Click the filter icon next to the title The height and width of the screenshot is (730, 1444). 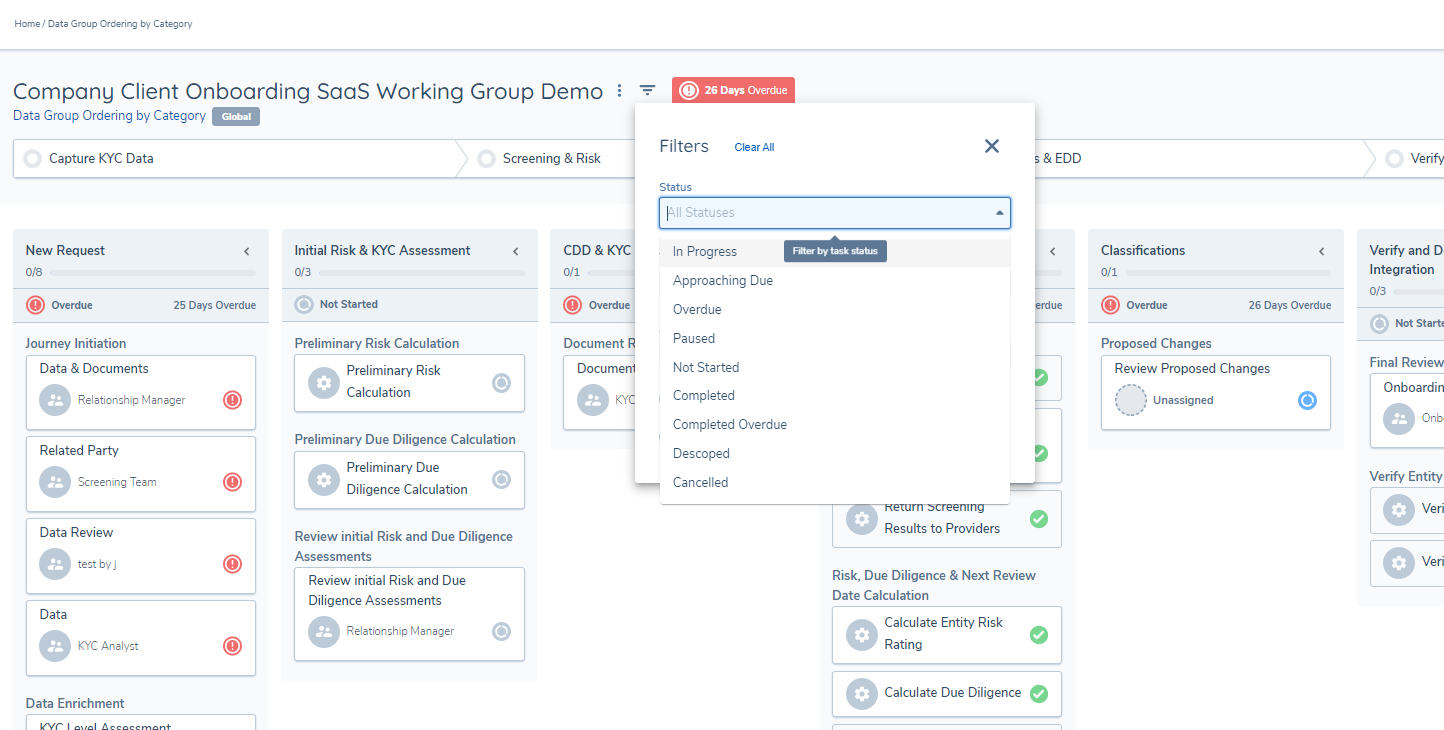coord(648,91)
